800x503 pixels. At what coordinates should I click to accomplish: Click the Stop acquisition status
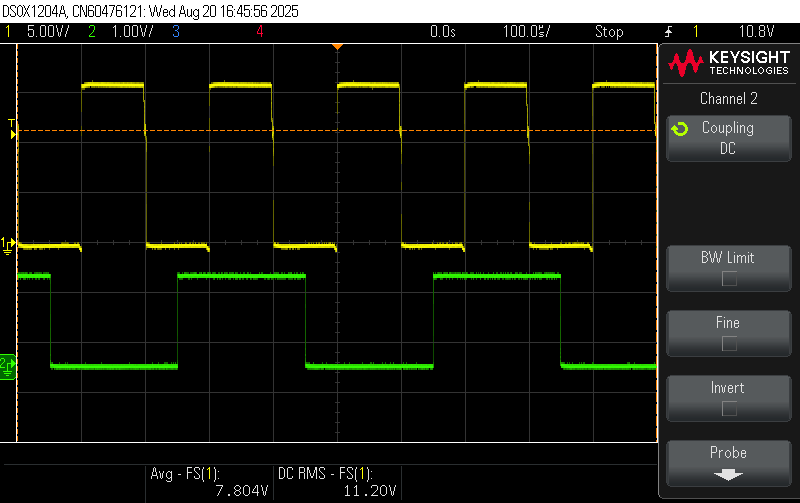click(609, 32)
